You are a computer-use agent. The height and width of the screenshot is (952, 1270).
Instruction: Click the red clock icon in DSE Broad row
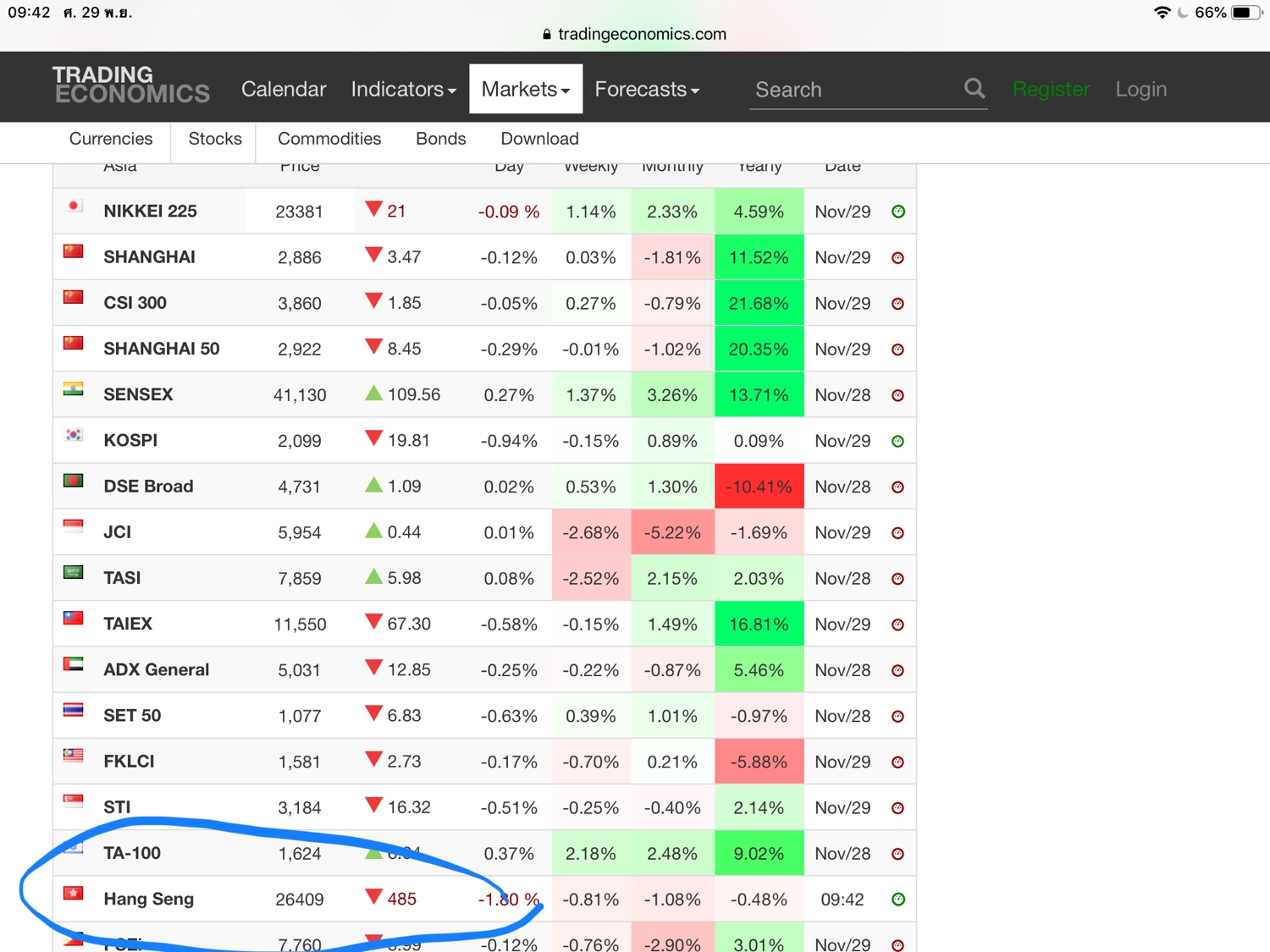coord(898,487)
